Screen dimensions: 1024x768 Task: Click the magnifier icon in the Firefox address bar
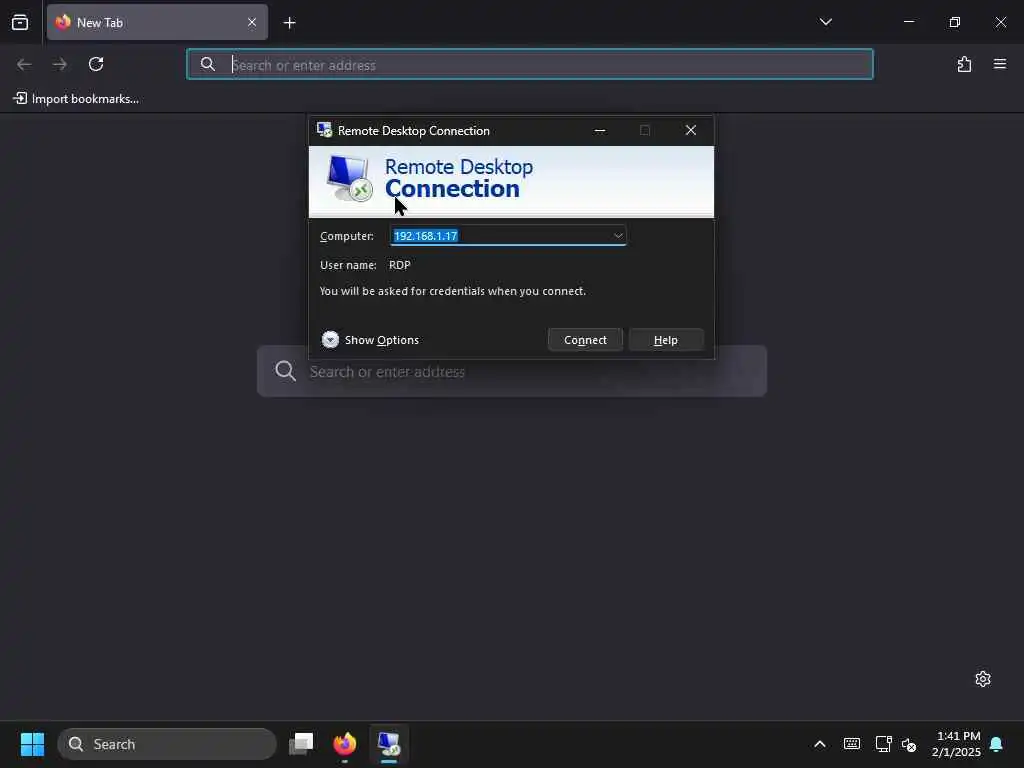208,64
